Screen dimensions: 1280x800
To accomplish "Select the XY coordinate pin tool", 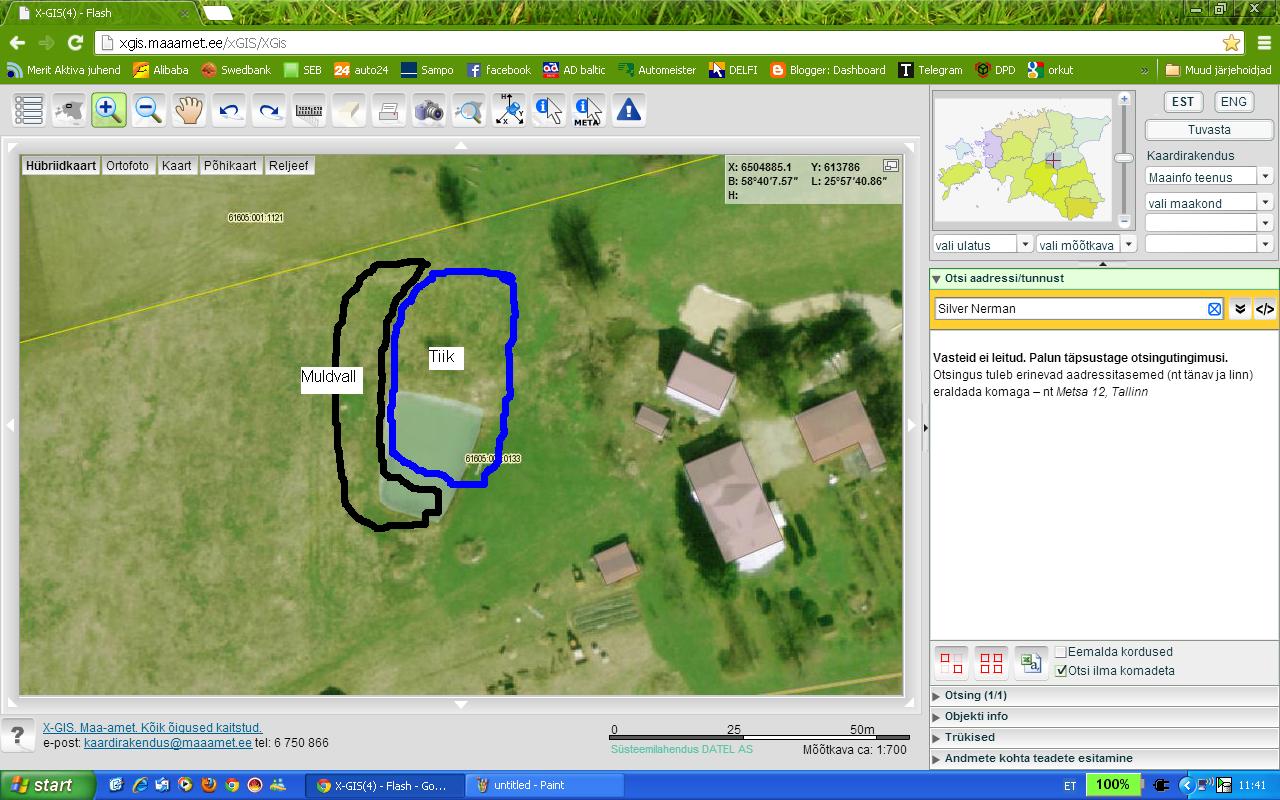I will click(x=509, y=110).
